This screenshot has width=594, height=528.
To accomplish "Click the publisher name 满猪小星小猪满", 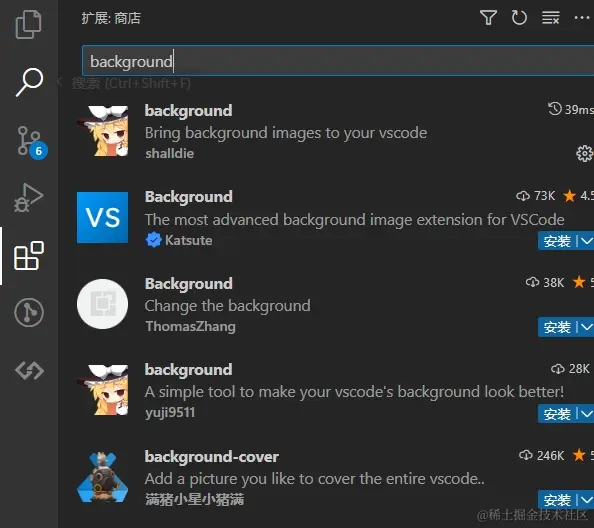I will (195, 500).
